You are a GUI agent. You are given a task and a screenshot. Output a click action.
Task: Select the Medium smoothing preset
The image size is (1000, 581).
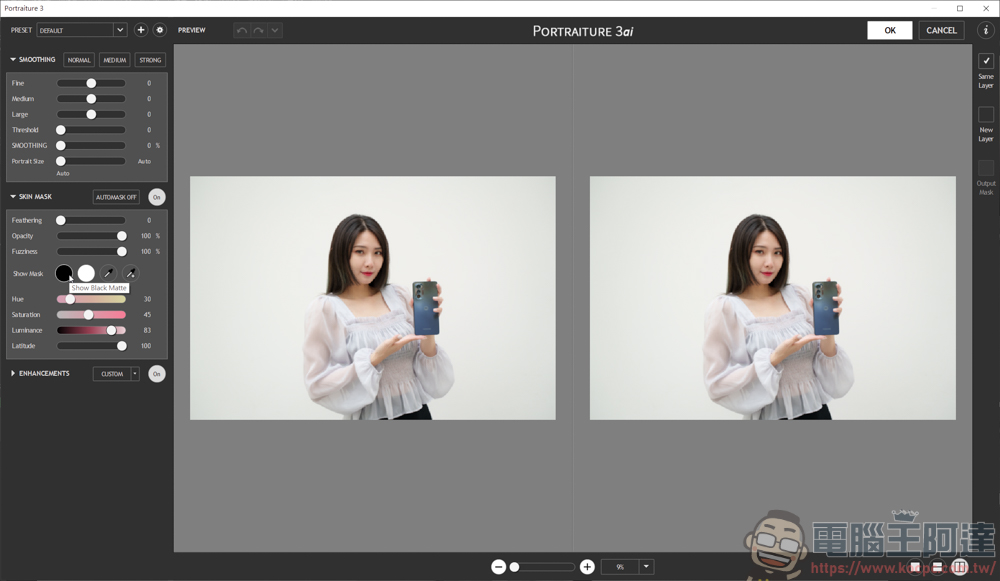click(x=115, y=60)
